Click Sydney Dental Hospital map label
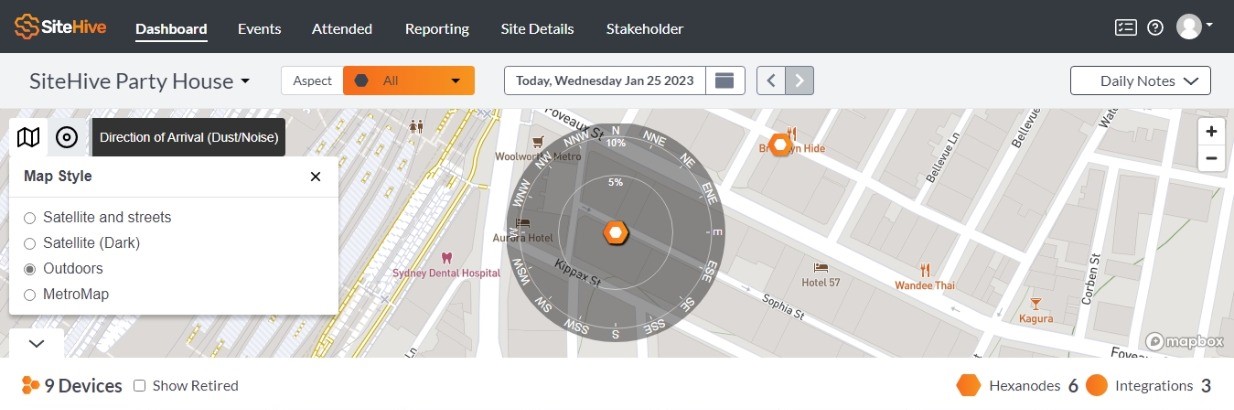This screenshot has width=1234, height=410. click(x=446, y=272)
